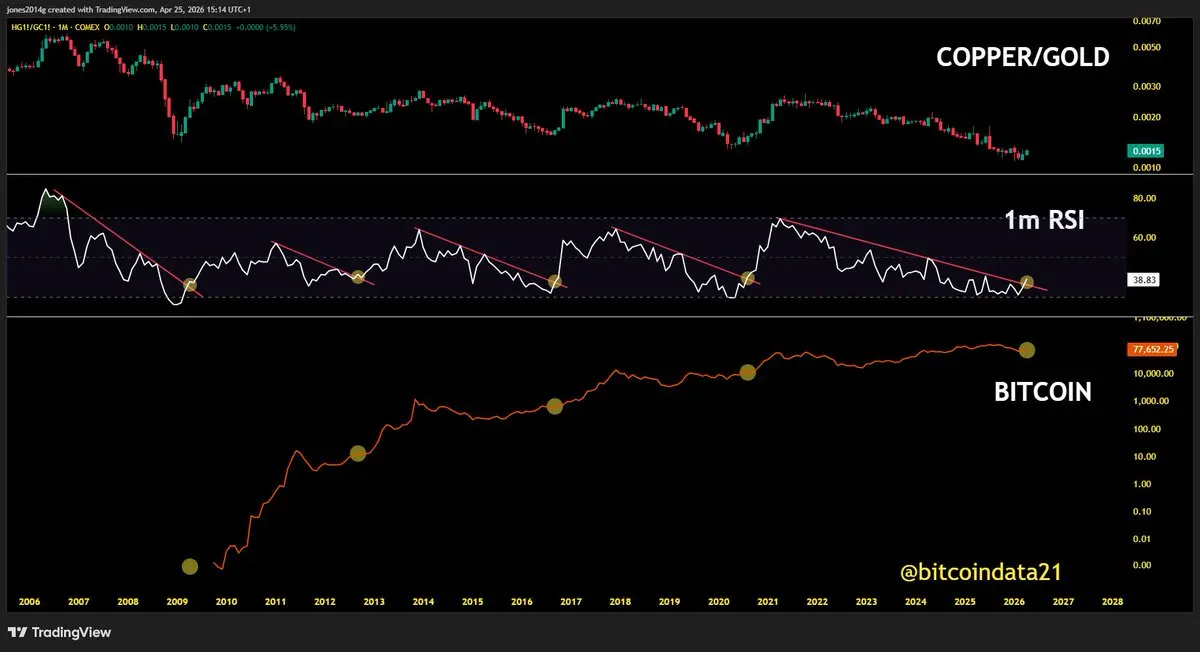The image size is (1200, 652).
Task: Click the 0.0050 price axis label
Action: pos(1147,47)
